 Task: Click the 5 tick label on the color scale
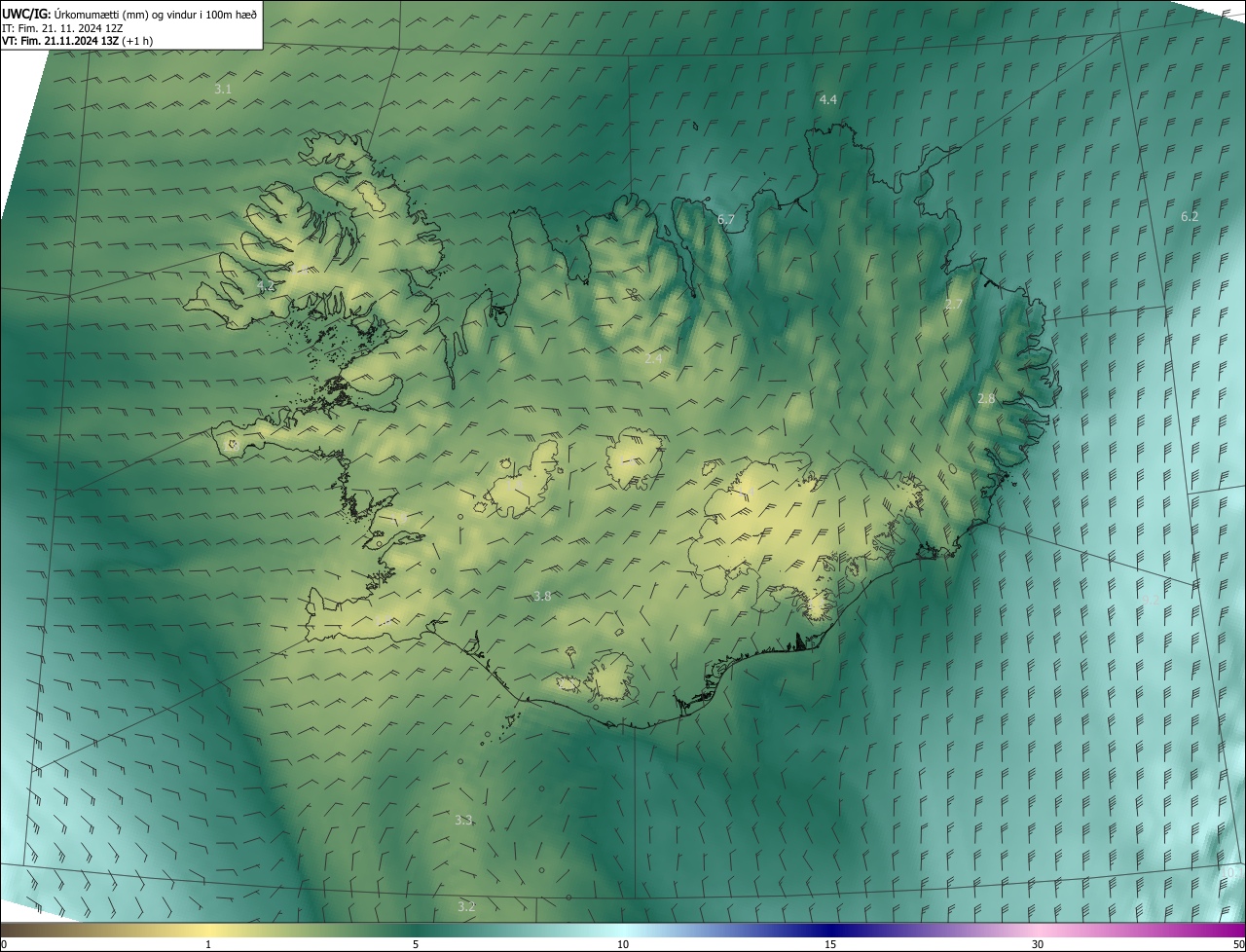[x=416, y=944]
